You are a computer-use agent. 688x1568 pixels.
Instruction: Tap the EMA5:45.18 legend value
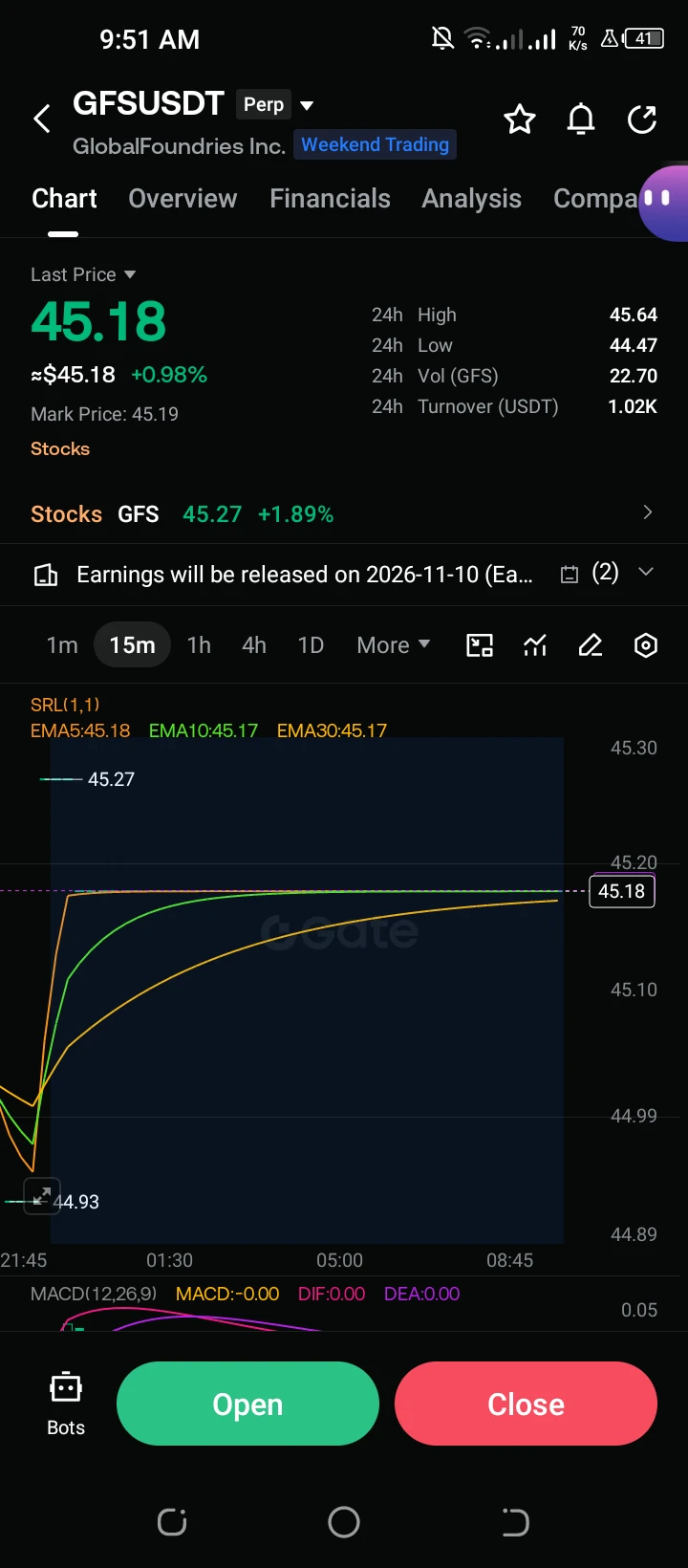[80, 730]
